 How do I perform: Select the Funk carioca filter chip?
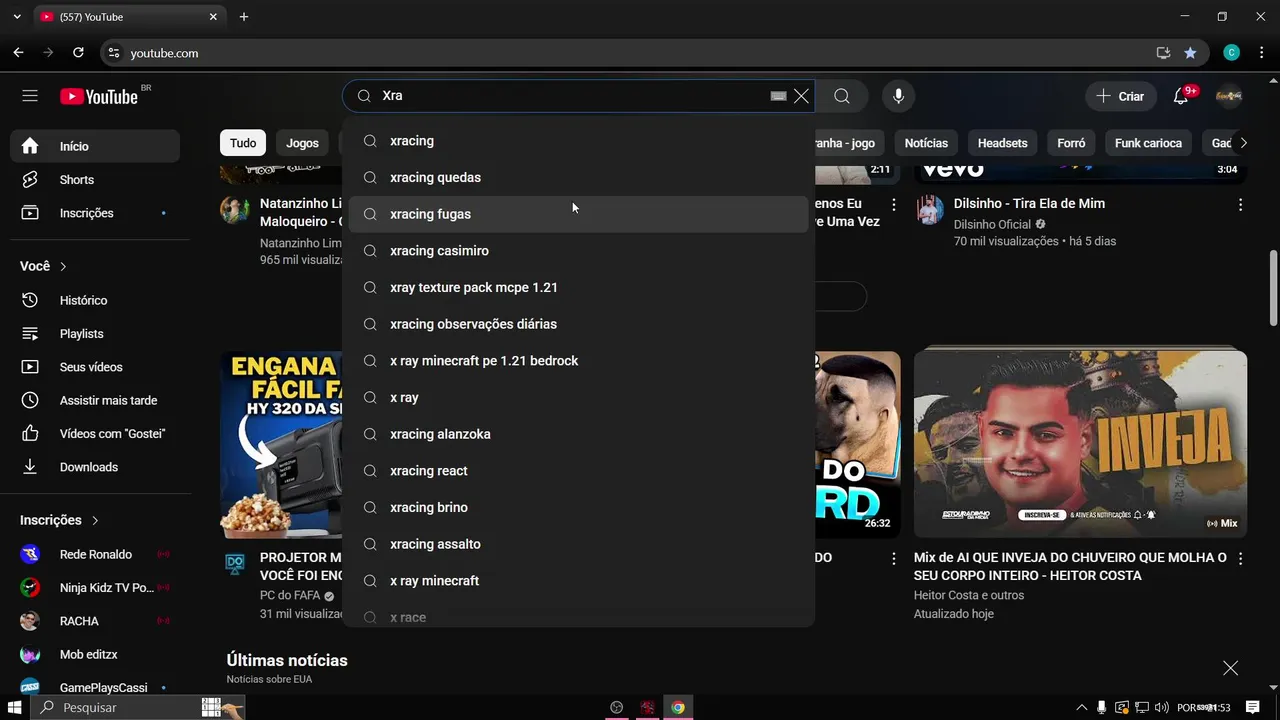1148,143
